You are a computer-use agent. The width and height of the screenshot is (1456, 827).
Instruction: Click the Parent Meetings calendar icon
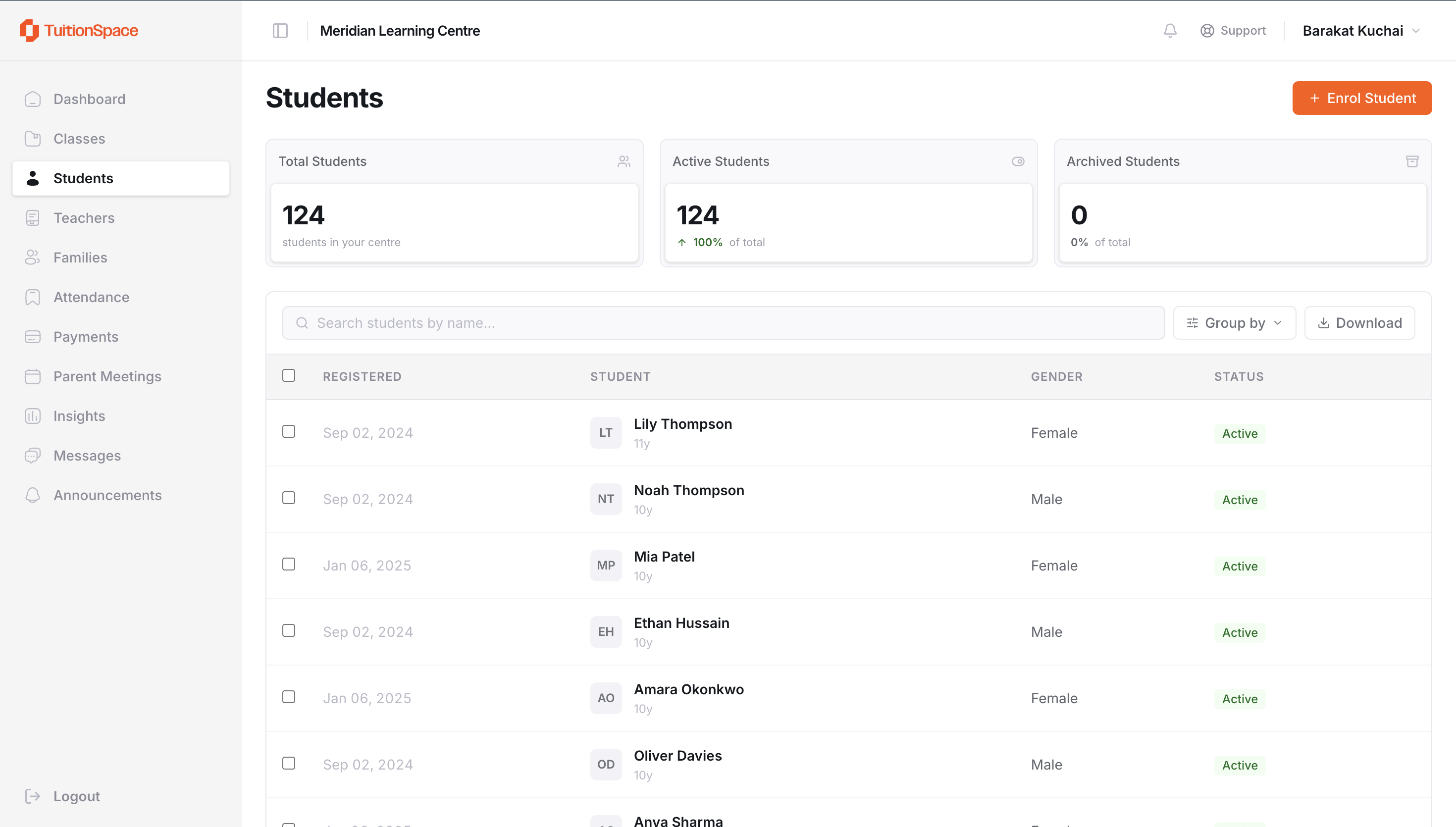(x=33, y=376)
